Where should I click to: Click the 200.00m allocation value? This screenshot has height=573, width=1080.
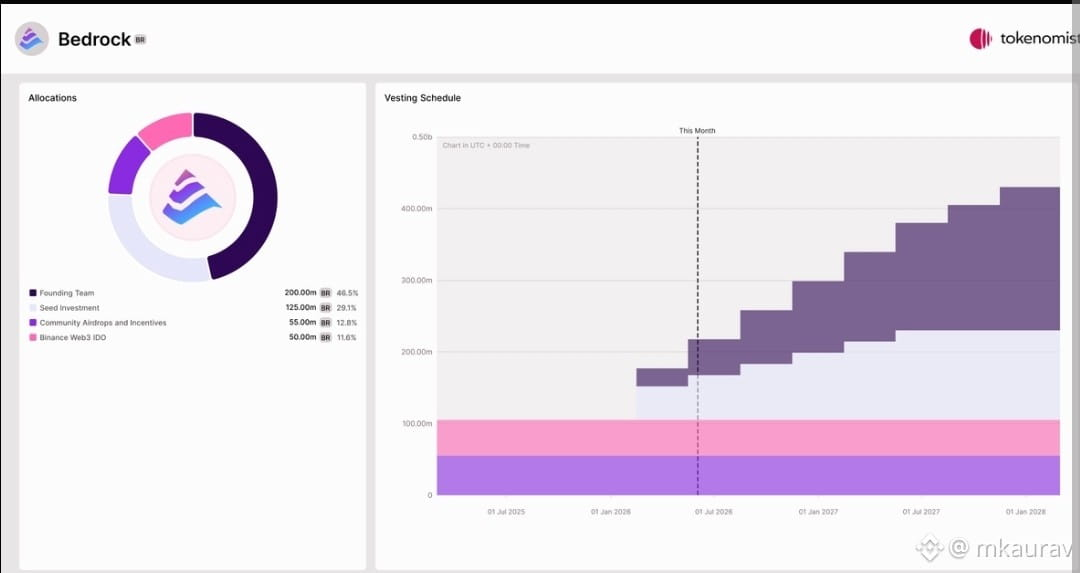(x=300, y=293)
